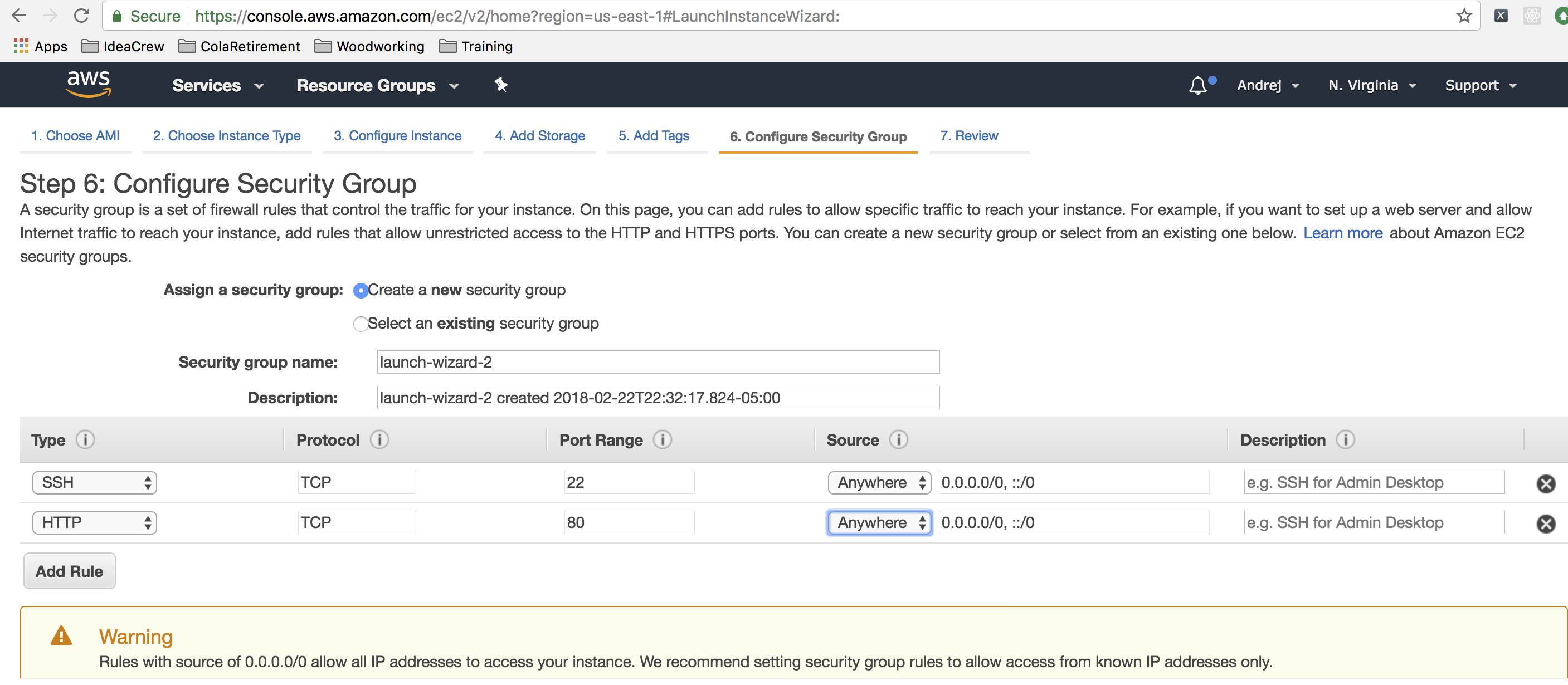Click the Security group name field
This screenshot has width=1568, height=685.
coord(658,362)
